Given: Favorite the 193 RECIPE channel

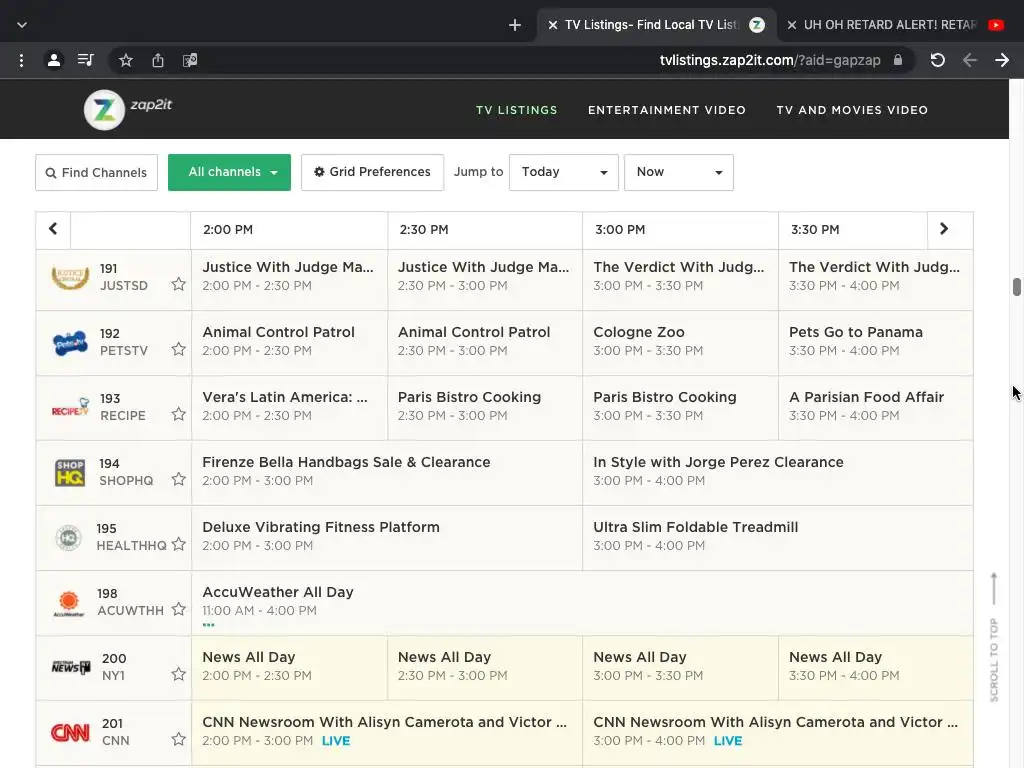Looking at the screenshot, I should [x=178, y=415].
